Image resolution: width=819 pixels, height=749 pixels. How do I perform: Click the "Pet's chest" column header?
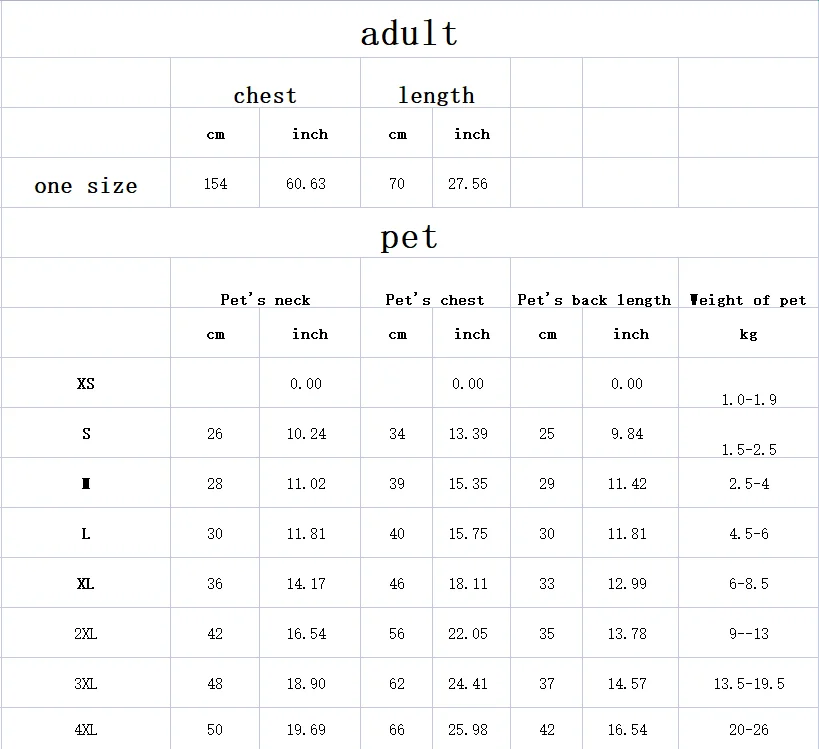tap(434, 300)
